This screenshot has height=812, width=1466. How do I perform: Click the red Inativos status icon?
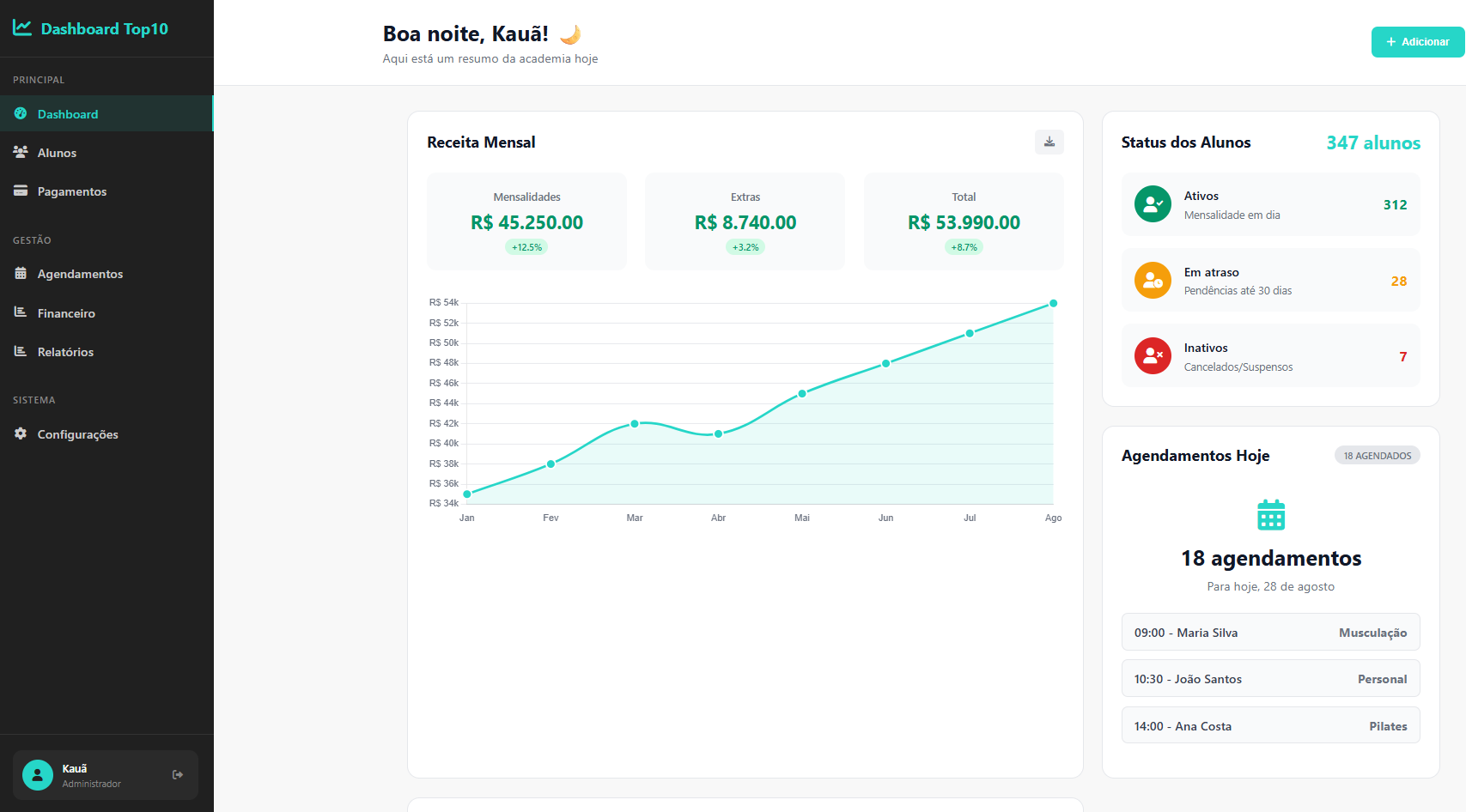click(x=1152, y=356)
